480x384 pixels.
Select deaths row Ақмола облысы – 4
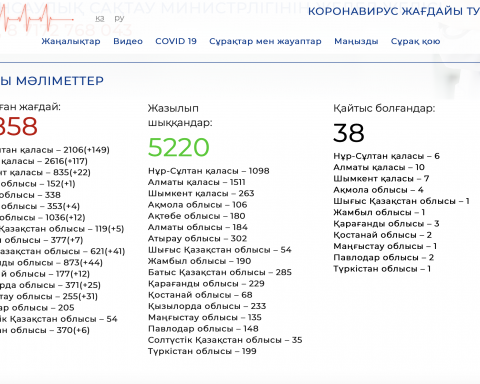378,190
